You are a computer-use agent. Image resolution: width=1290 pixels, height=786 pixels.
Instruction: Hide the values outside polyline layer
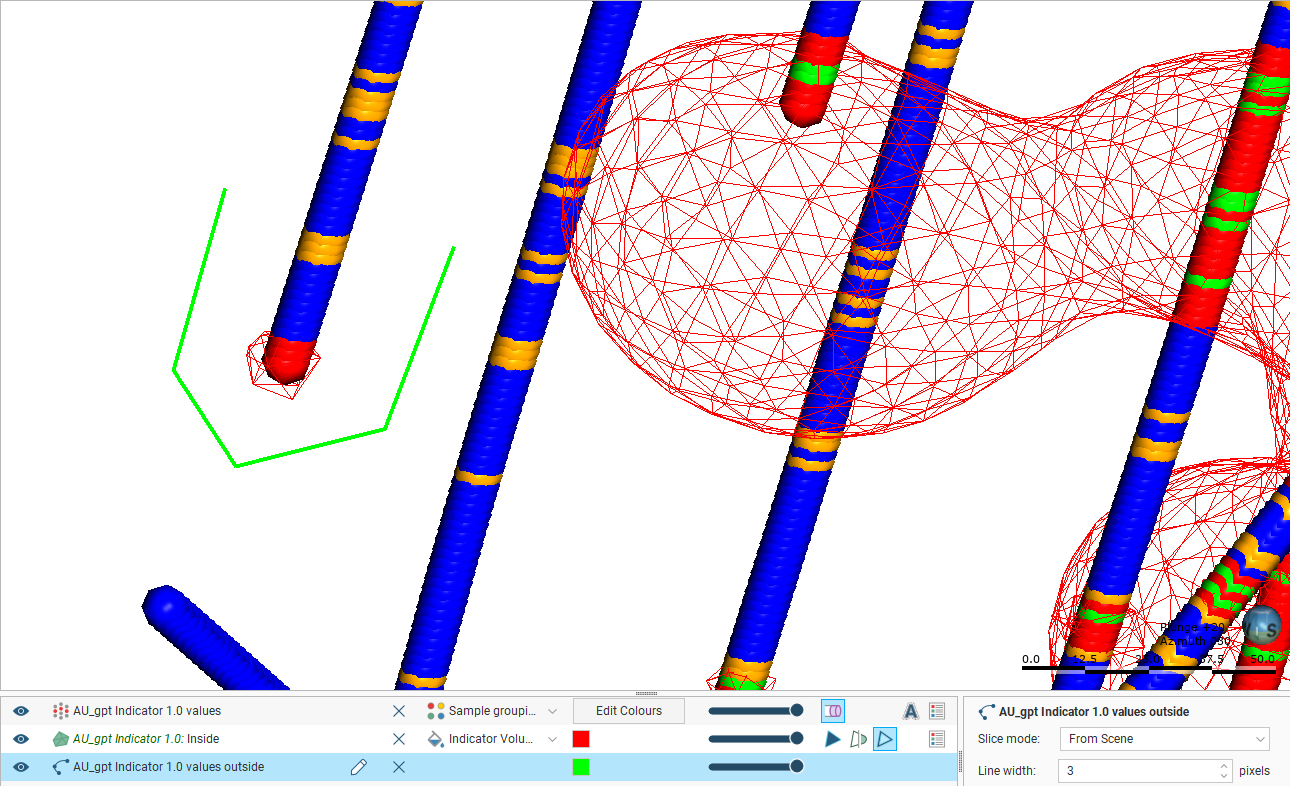coord(21,767)
